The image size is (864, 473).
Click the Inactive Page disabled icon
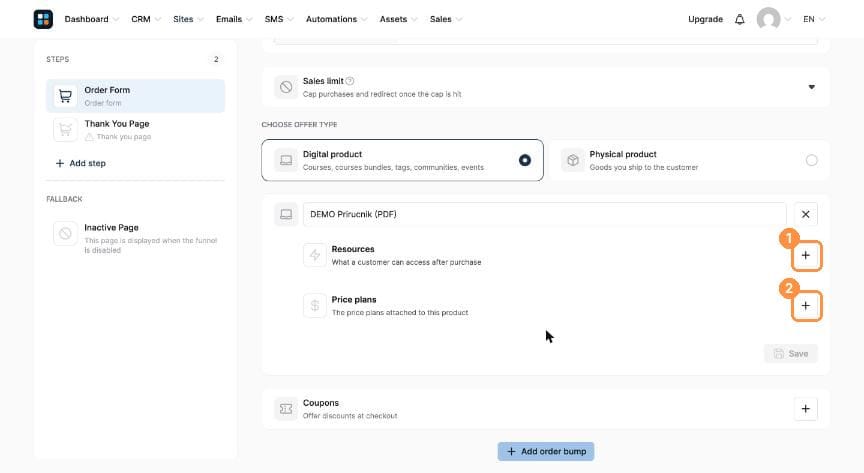coord(65,233)
